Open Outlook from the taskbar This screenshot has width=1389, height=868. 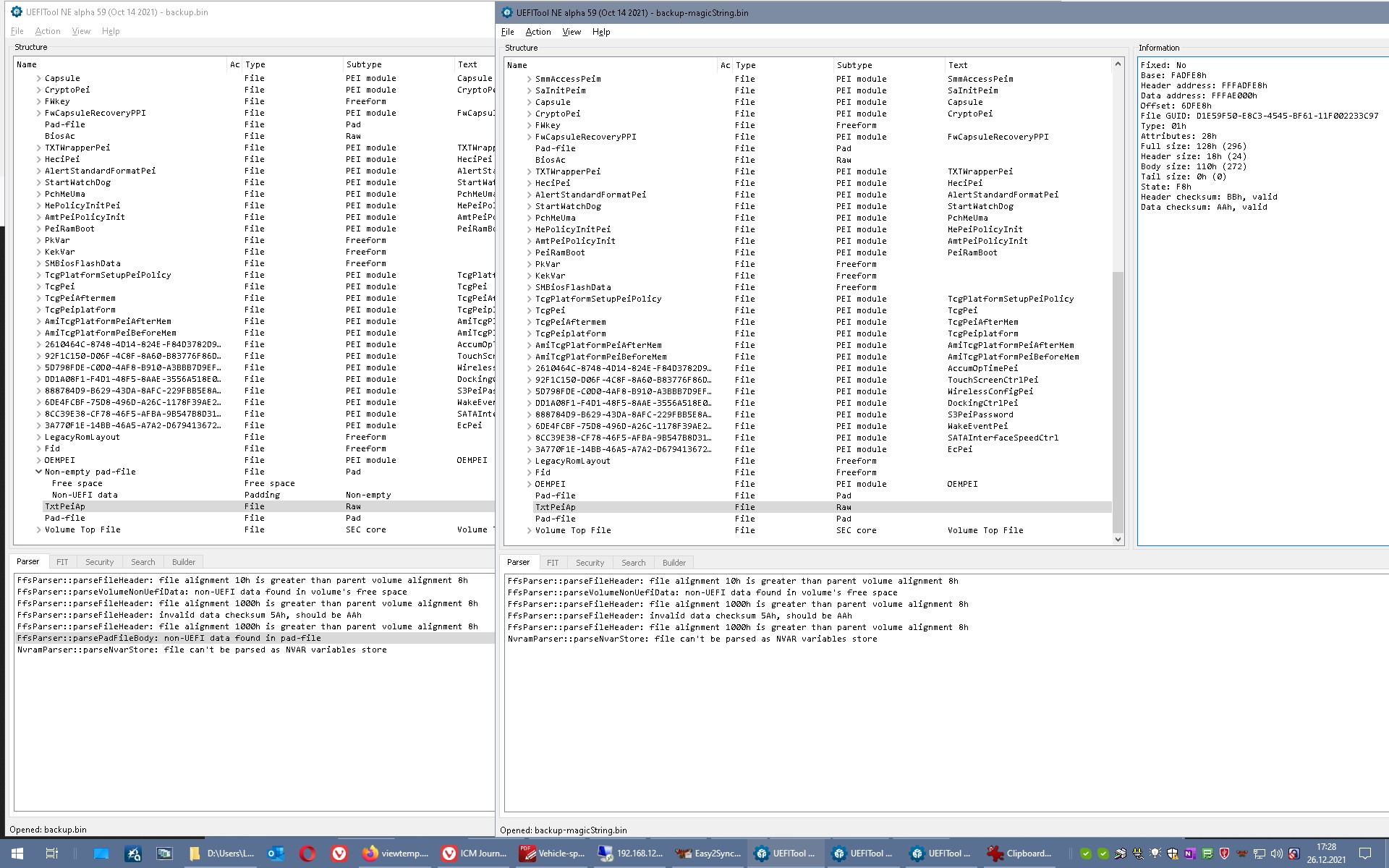[276, 854]
